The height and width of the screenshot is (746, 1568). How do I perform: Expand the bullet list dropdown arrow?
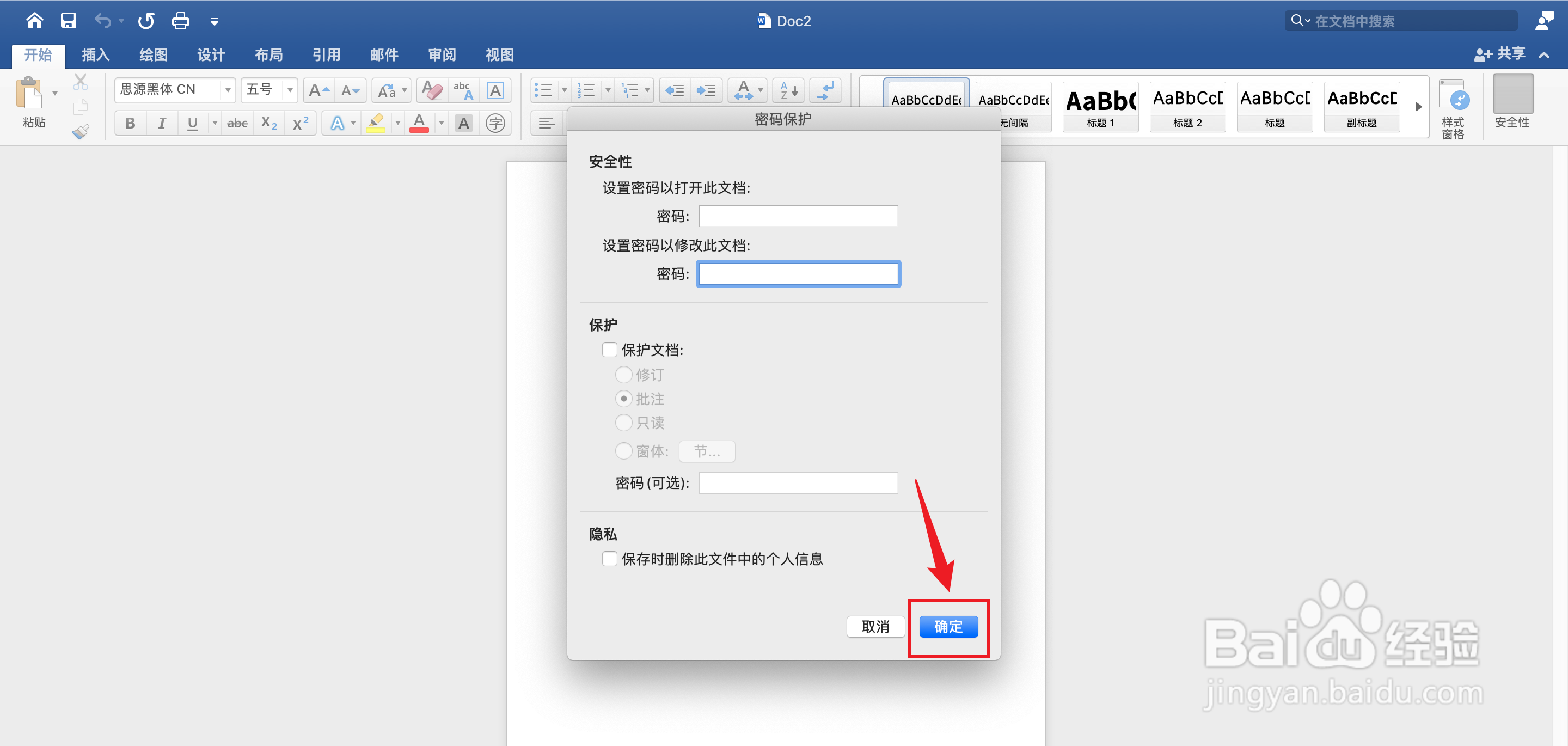pyautogui.click(x=564, y=91)
